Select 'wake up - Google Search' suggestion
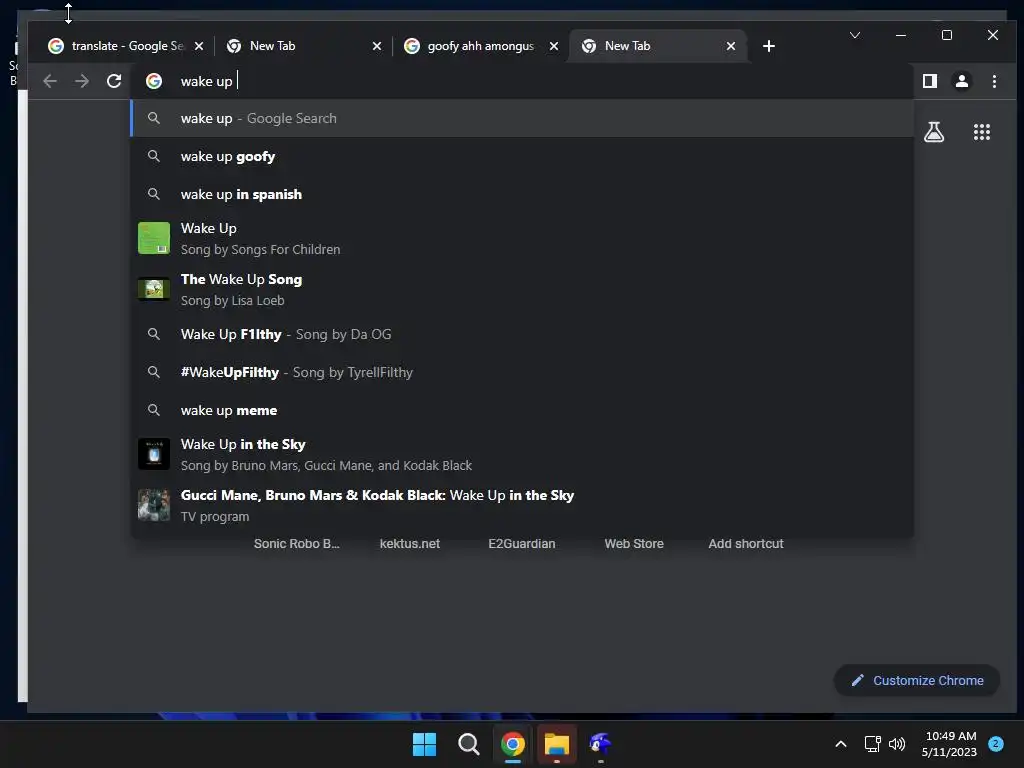 pos(522,118)
